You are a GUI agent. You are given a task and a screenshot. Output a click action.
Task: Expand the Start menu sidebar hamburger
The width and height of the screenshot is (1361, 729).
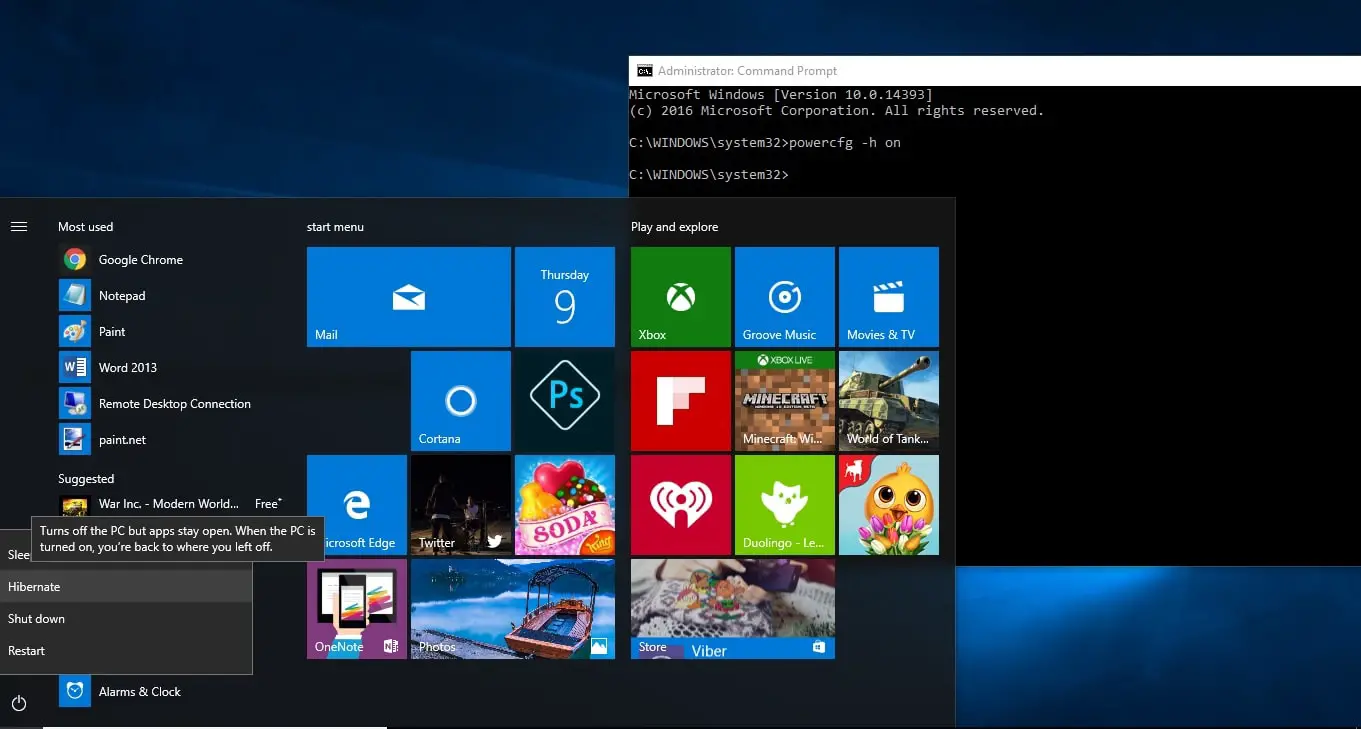pos(18,226)
